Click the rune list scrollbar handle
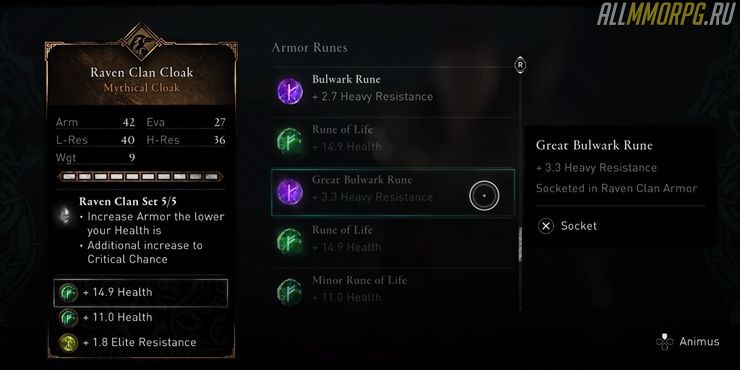 pyautogui.click(x=520, y=244)
